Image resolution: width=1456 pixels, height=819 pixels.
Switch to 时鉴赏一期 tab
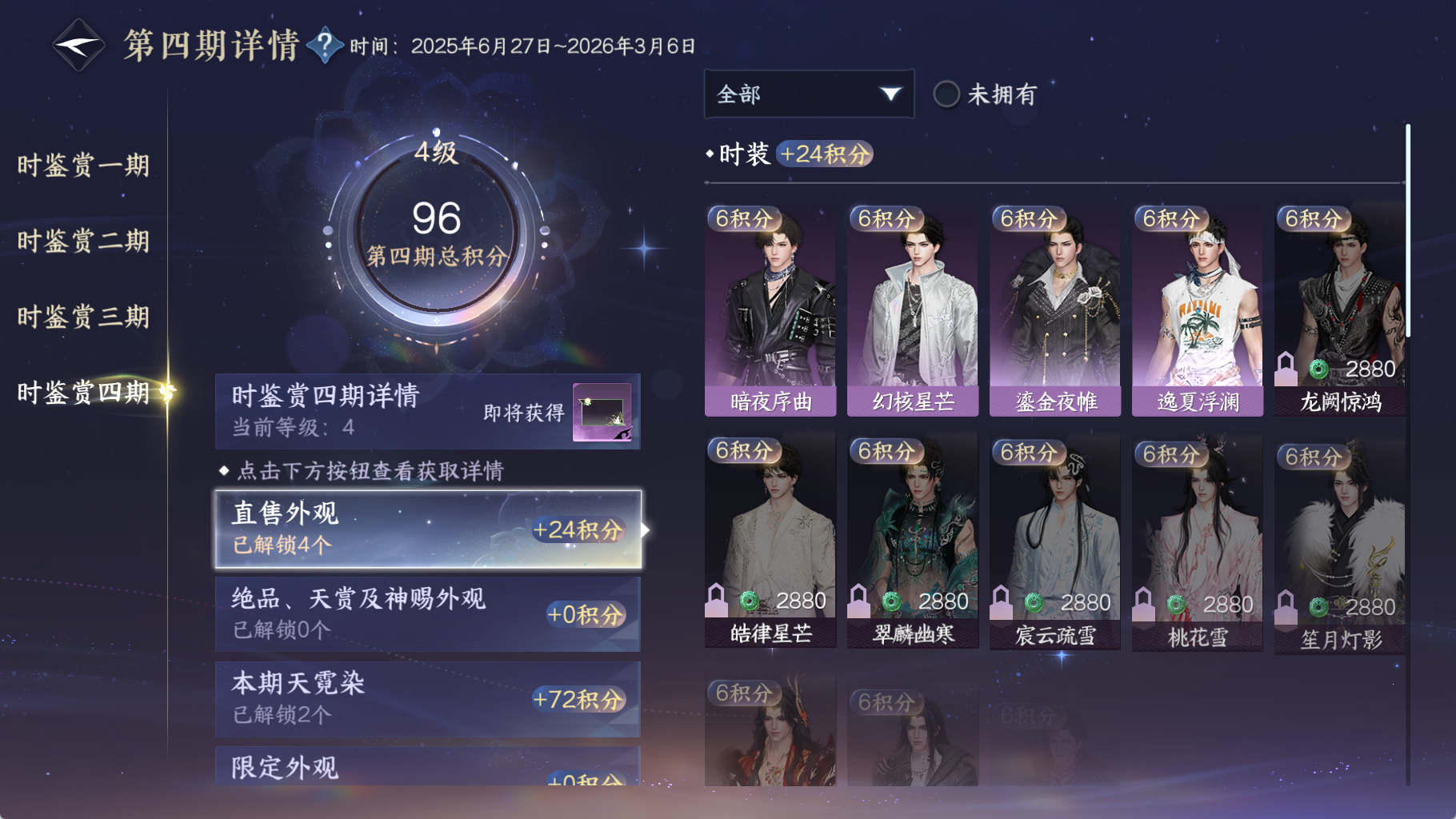point(83,166)
